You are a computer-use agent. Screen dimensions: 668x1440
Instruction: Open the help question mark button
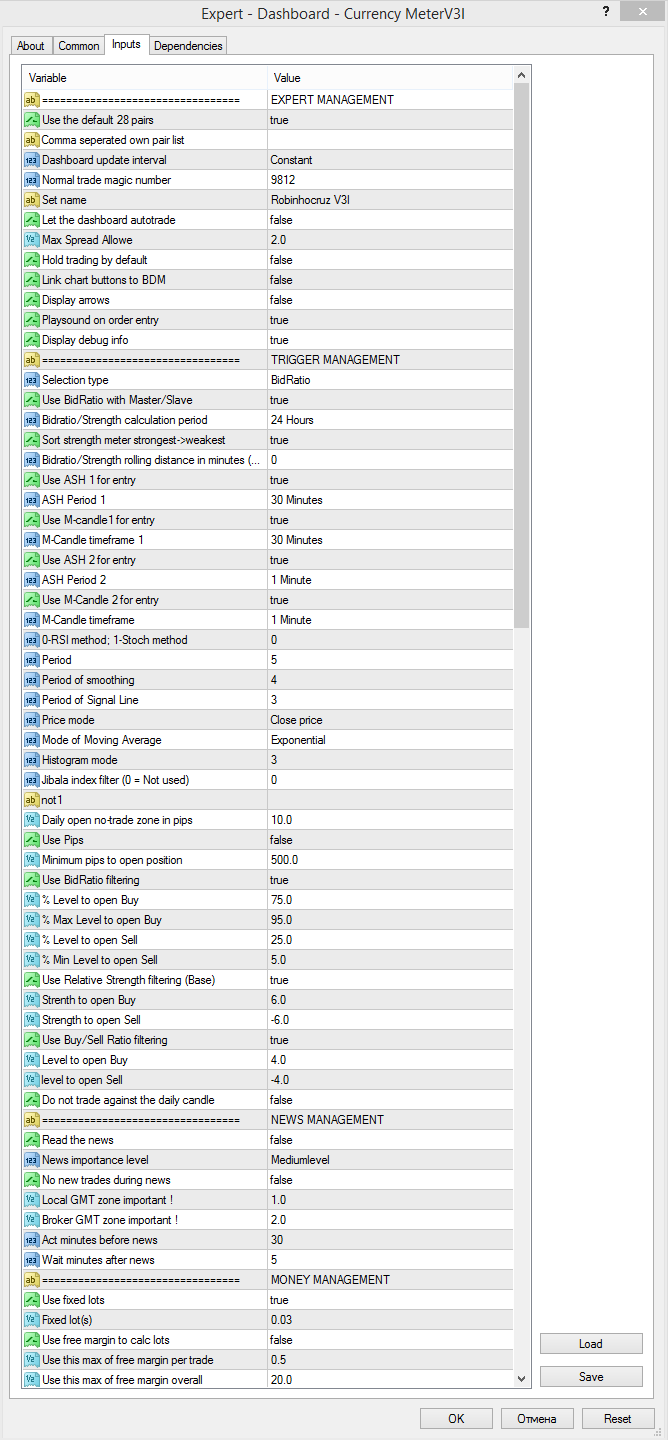606,10
